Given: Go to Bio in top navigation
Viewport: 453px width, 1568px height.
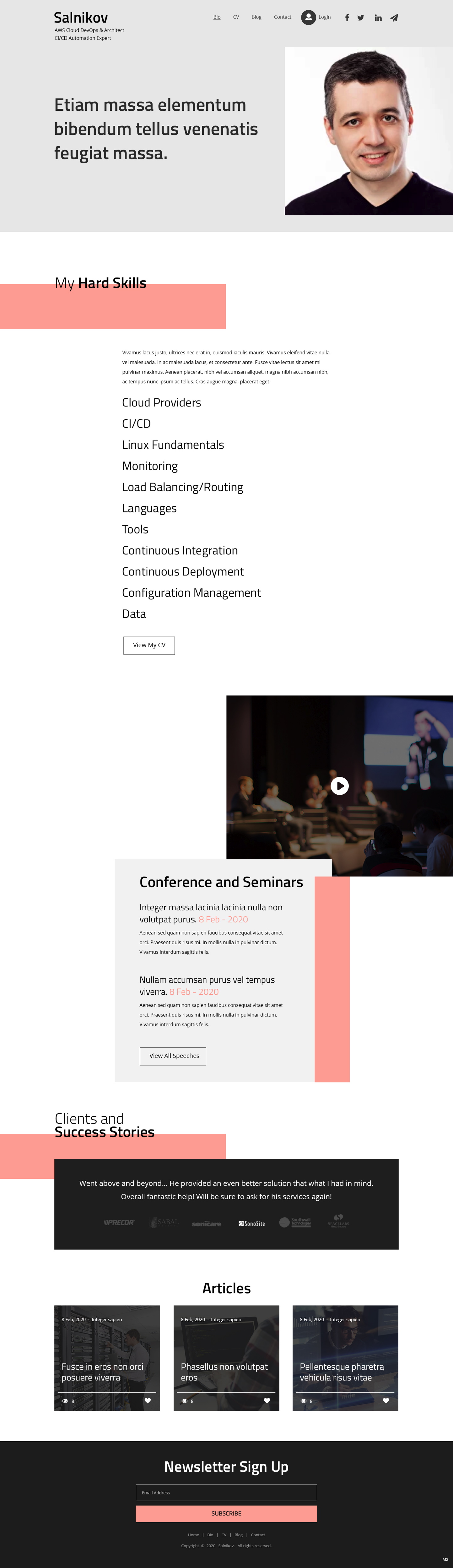Looking at the screenshot, I should [x=217, y=17].
